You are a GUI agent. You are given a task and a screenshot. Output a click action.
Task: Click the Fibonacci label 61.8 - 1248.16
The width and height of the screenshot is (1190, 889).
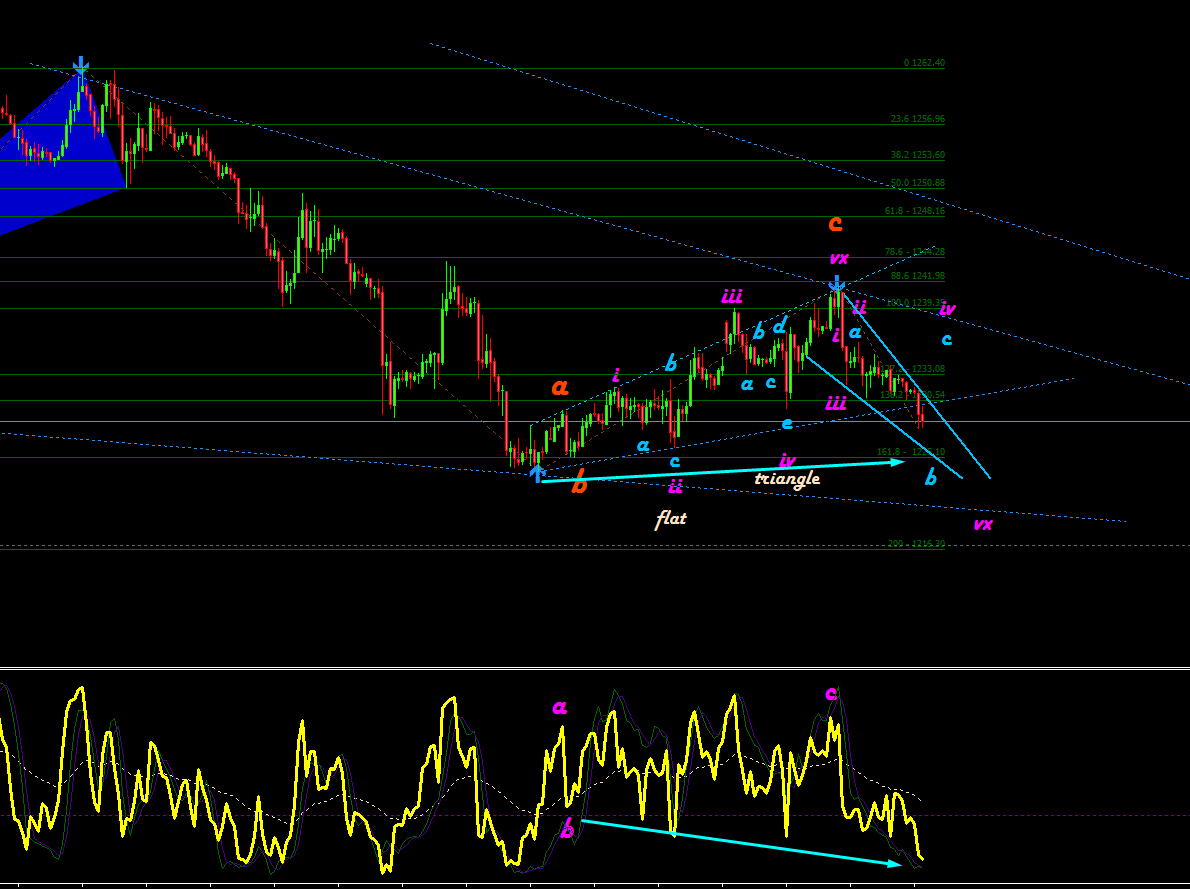click(x=915, y=211)
